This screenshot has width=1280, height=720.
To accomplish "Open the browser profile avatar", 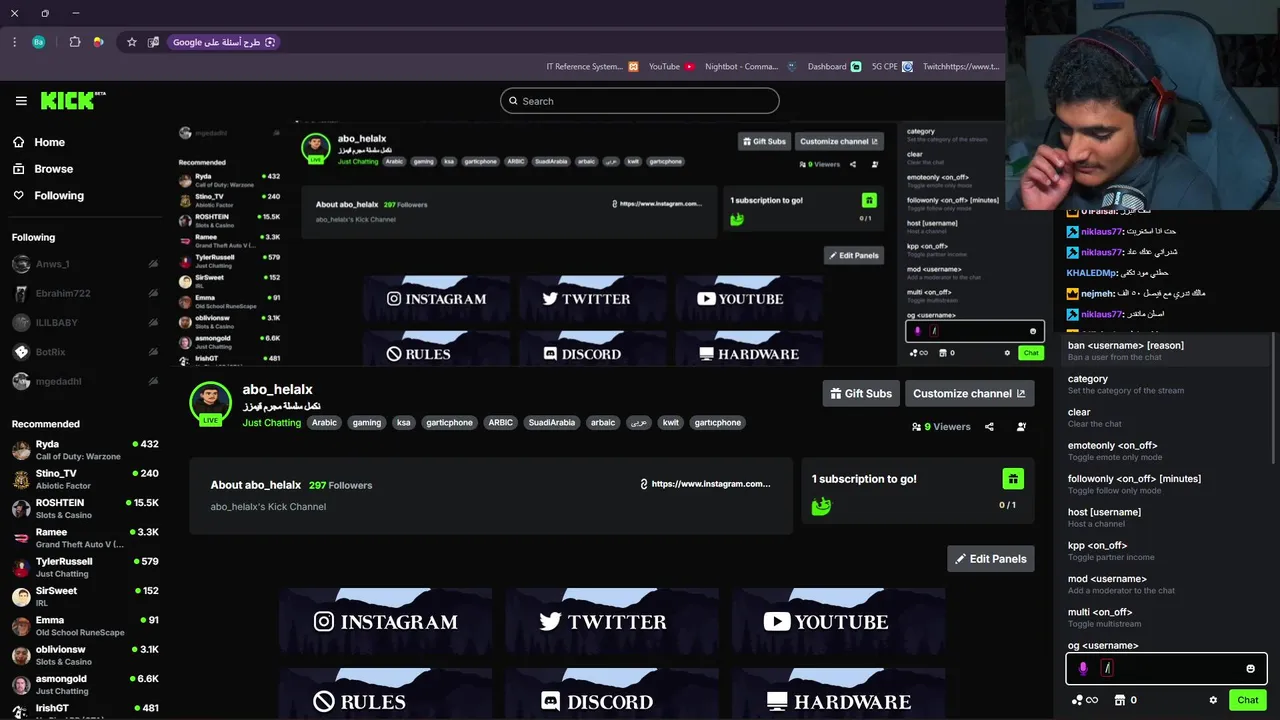I will tap(39, 42).
